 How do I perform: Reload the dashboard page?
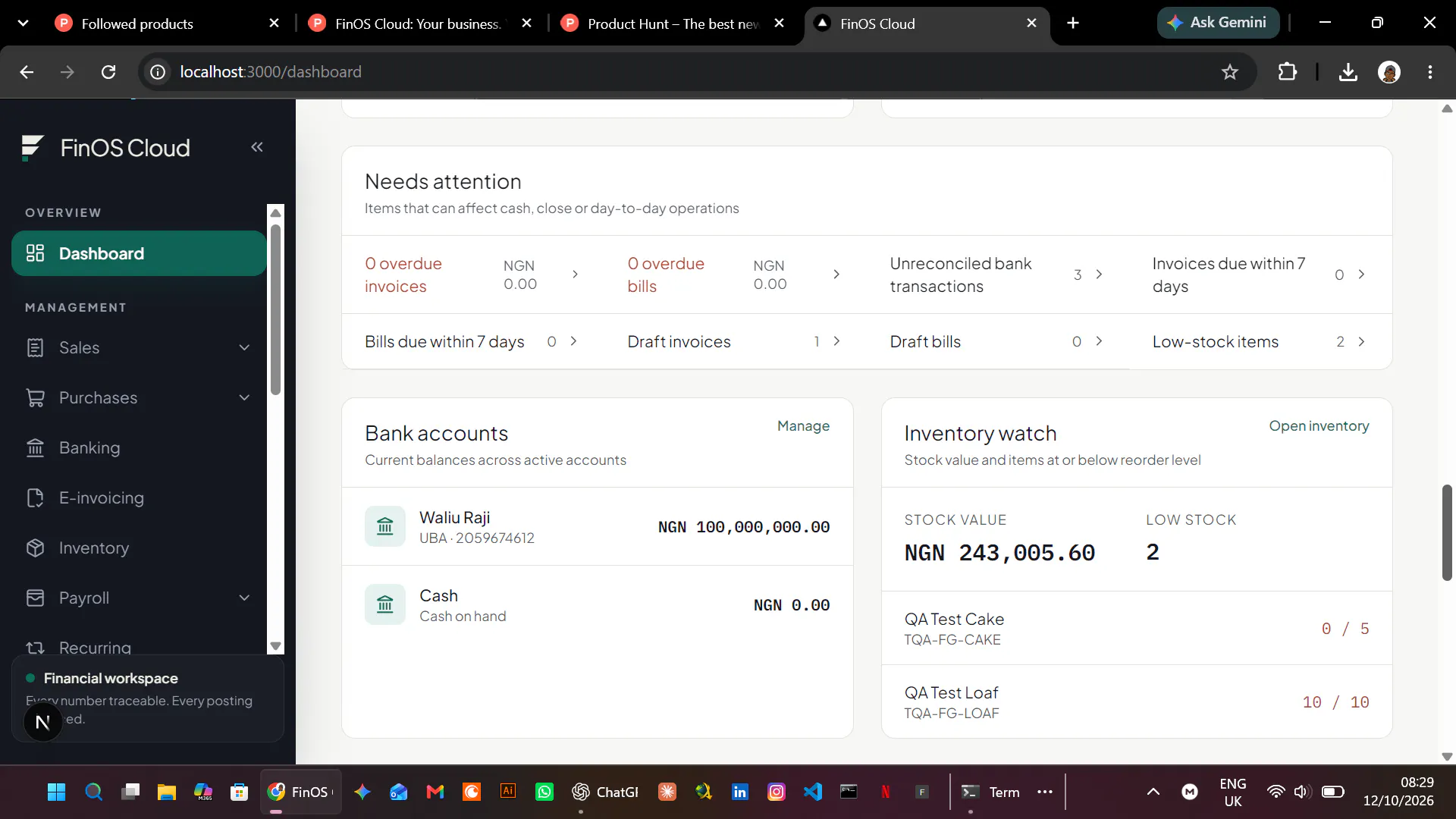point(108,72)
